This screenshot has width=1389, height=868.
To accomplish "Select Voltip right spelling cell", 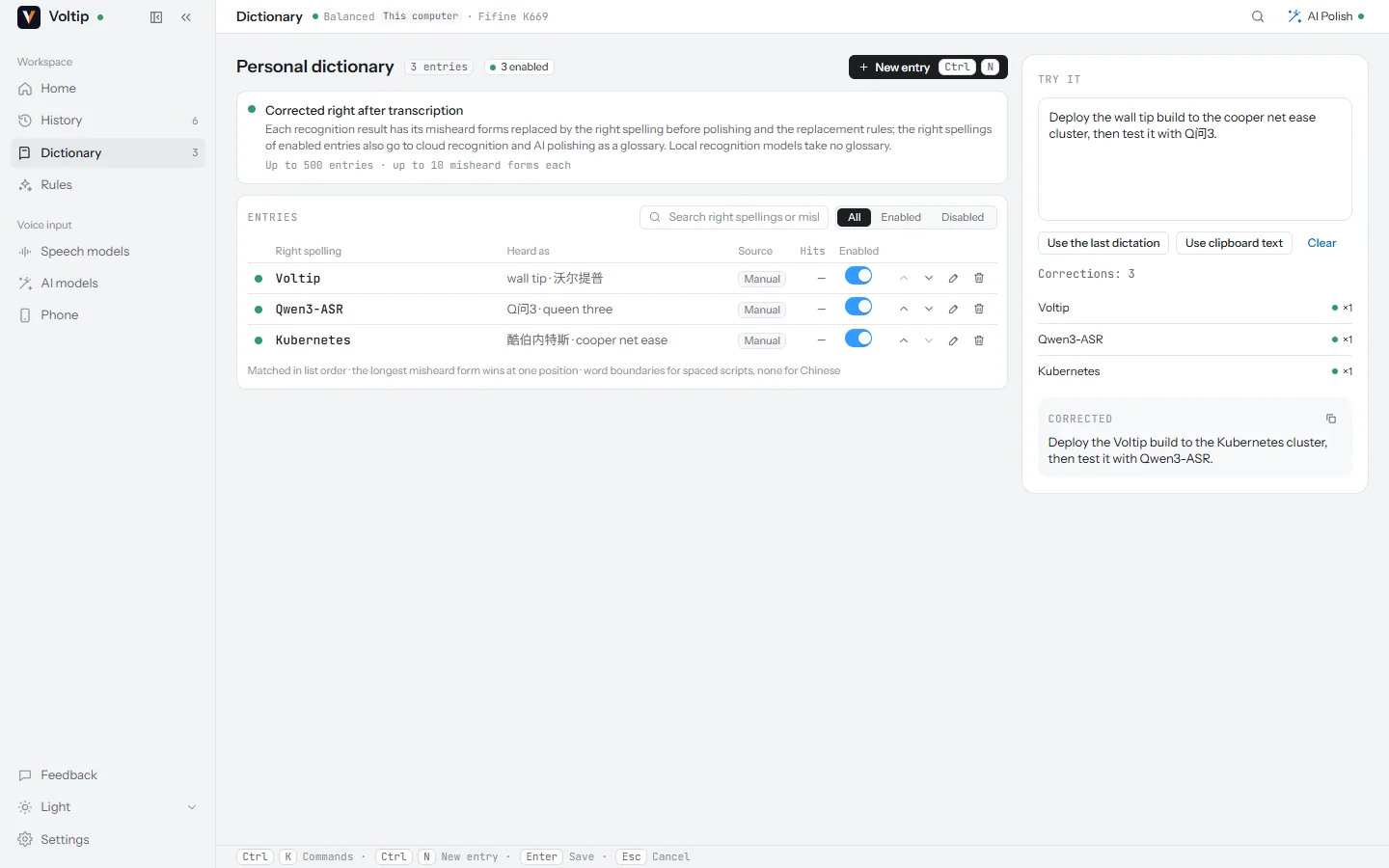I will pos(298,279).
